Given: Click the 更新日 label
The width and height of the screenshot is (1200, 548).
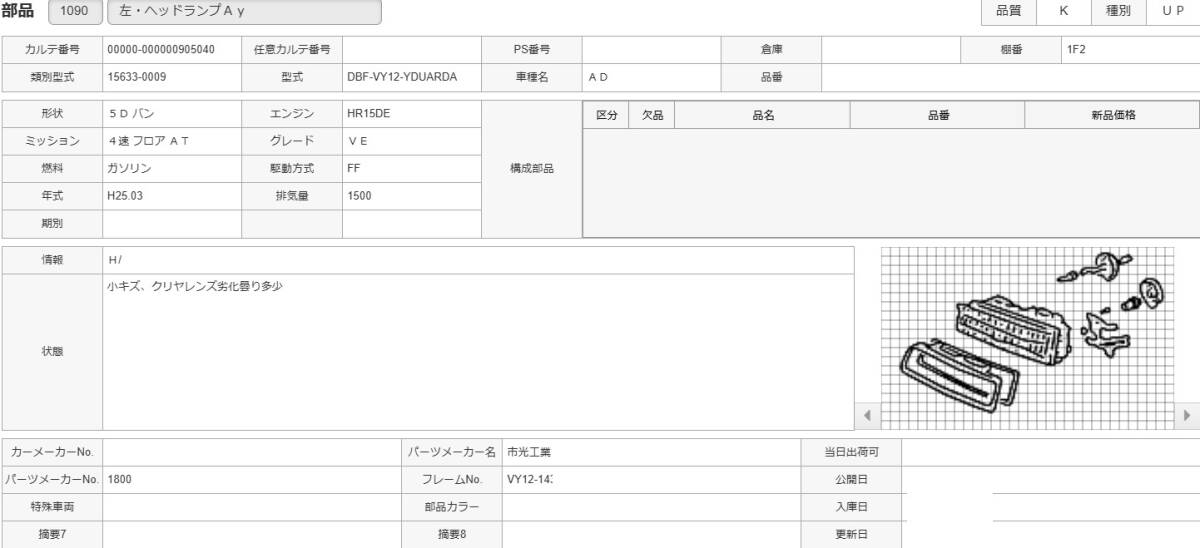Looking at the screenshot, I should pyautogui.click(x=852, y=534).
